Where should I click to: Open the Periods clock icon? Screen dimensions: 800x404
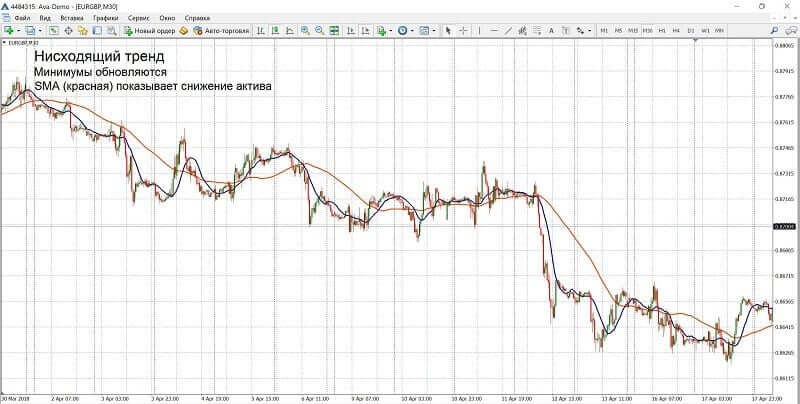click(x=403, y=31)
